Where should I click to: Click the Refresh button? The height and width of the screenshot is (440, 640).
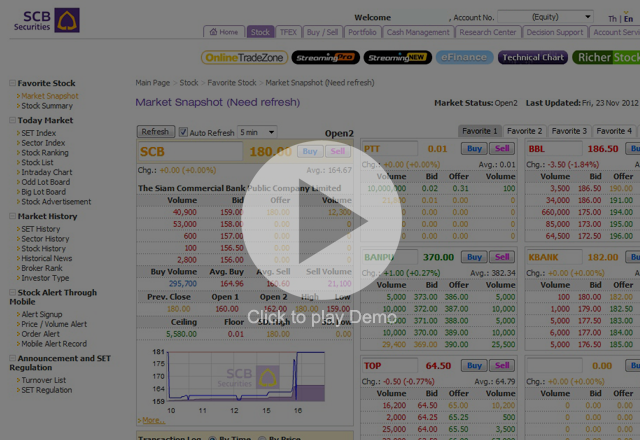coord(155,132)
